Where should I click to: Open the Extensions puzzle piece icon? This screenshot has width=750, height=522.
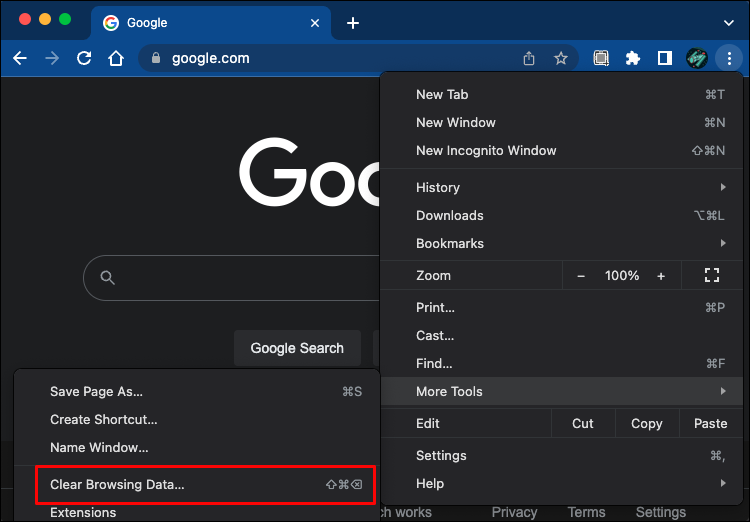[x=632, y=59]
